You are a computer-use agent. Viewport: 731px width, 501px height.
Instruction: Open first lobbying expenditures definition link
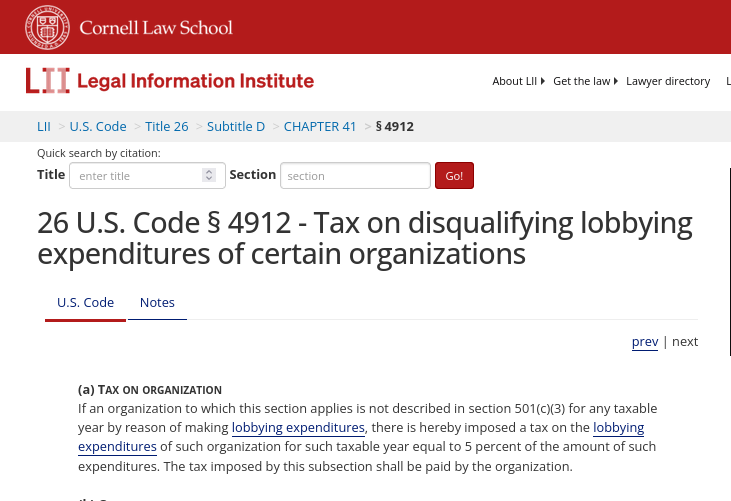point(298,427)
